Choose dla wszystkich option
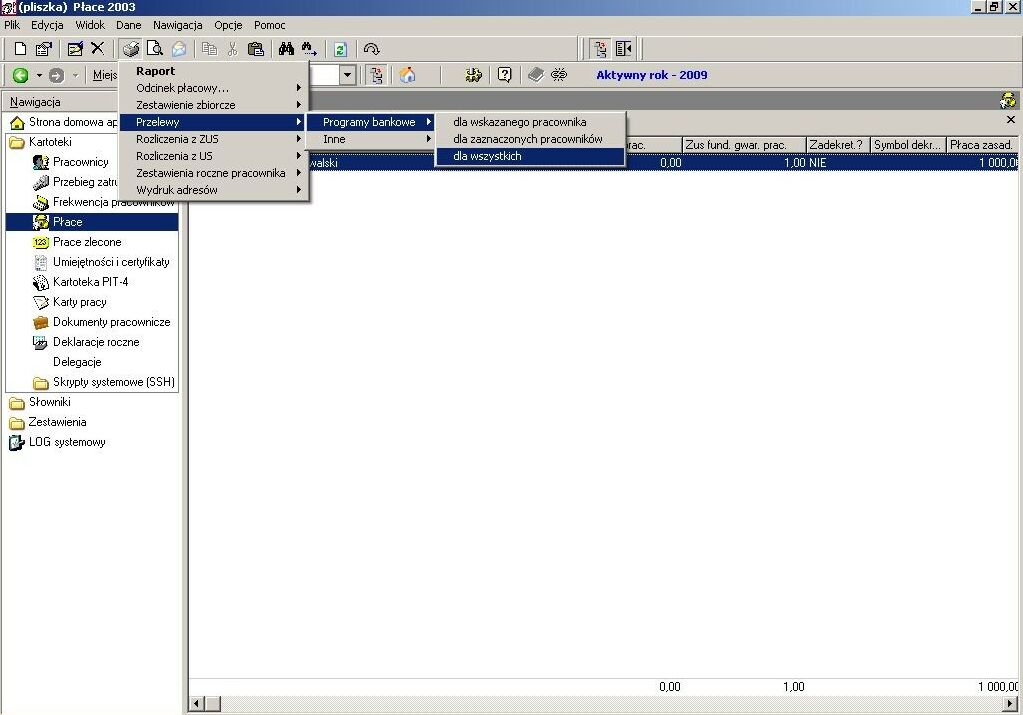The width and height of the screenshot is (1023, 715). tap(530, 156)
